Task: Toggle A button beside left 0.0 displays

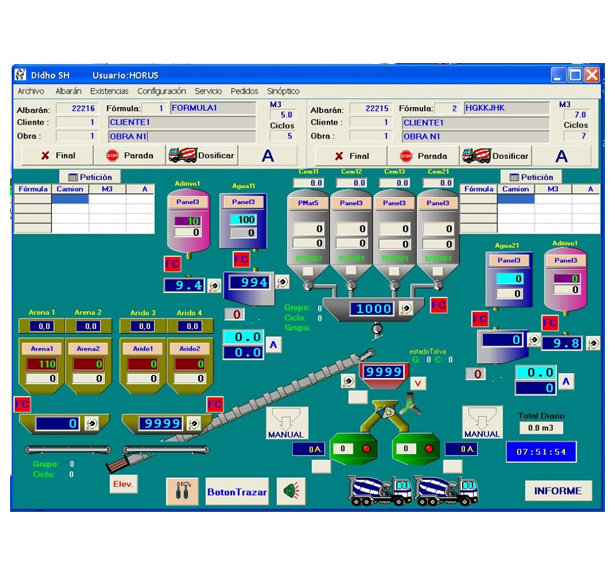Action: [x=273, y=345]
